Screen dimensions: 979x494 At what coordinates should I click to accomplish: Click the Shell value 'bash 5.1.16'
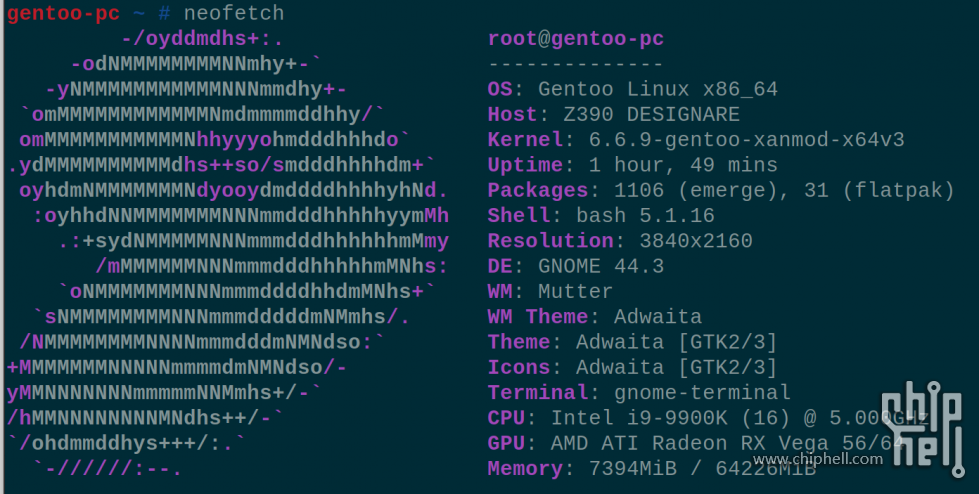(645, 215)
